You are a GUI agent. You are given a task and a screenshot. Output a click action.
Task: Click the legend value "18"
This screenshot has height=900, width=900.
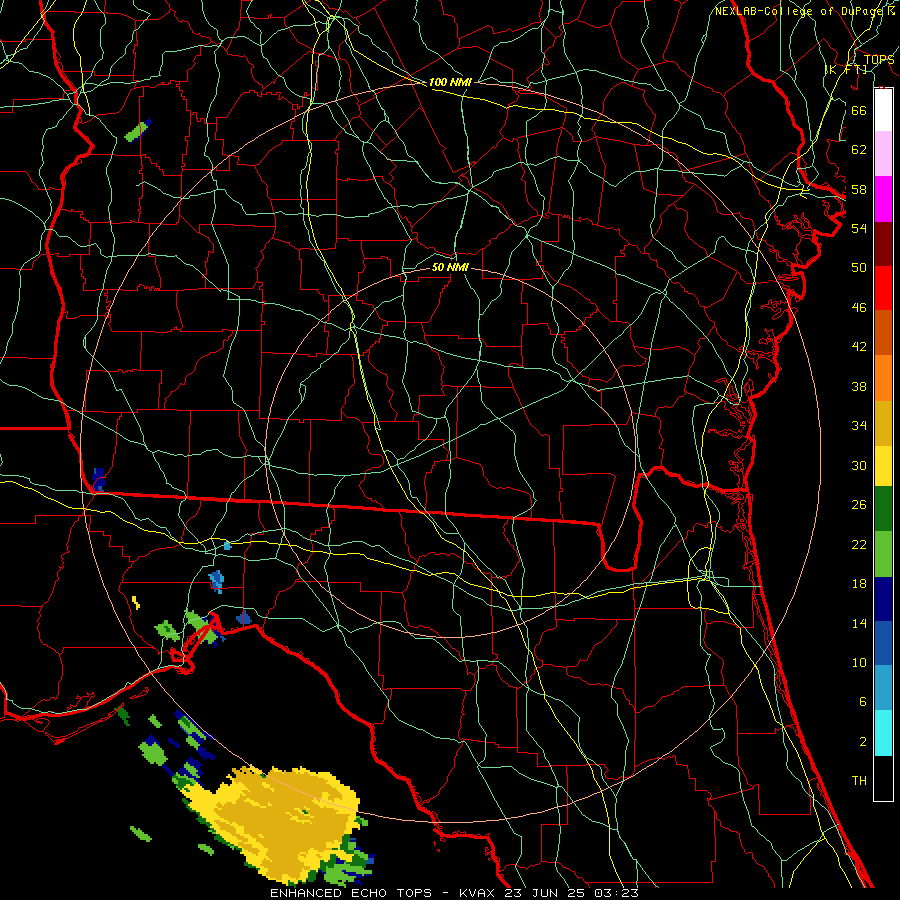(859, 584)
